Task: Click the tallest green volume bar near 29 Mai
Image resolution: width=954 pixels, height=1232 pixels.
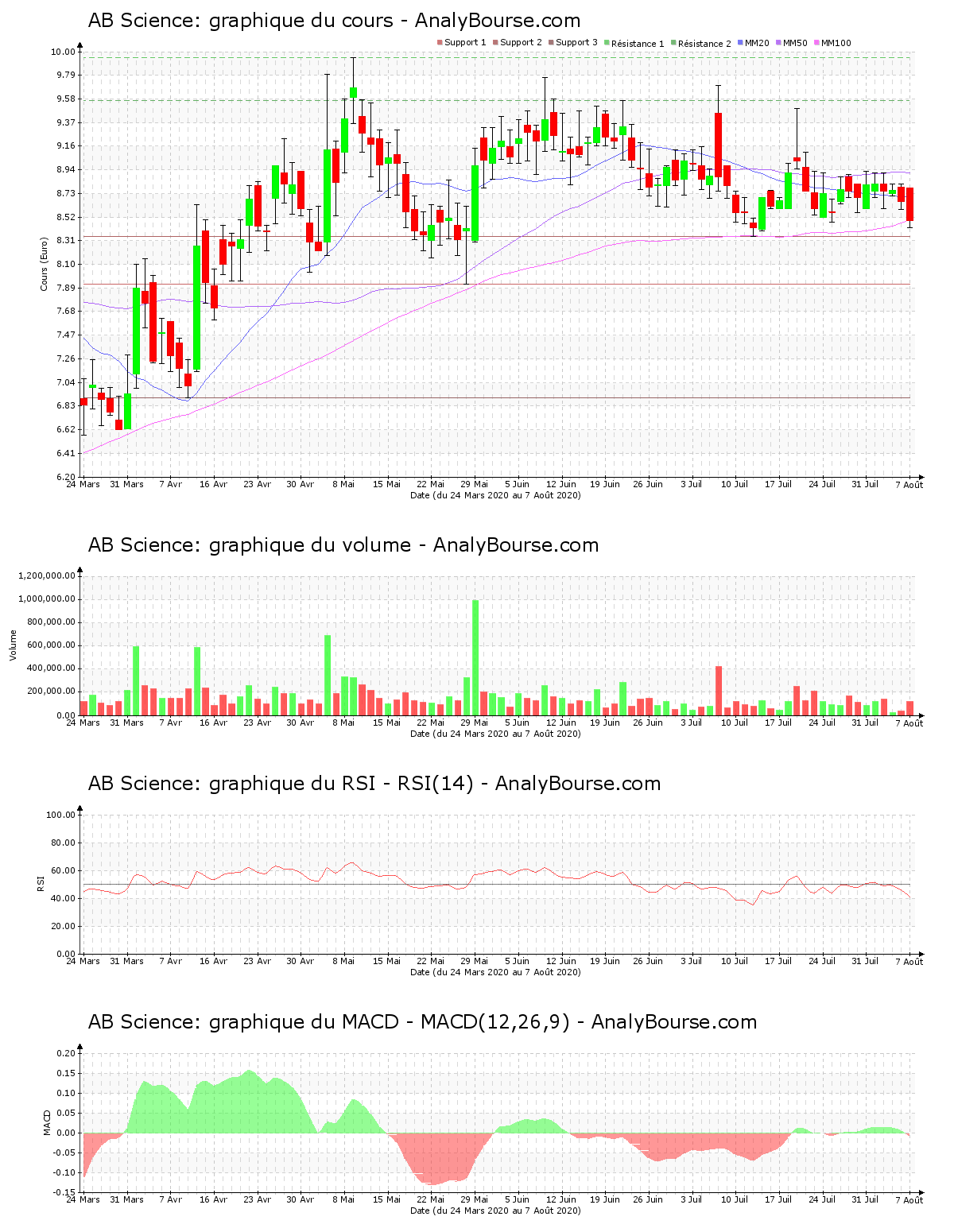Action: coord(475,657)
